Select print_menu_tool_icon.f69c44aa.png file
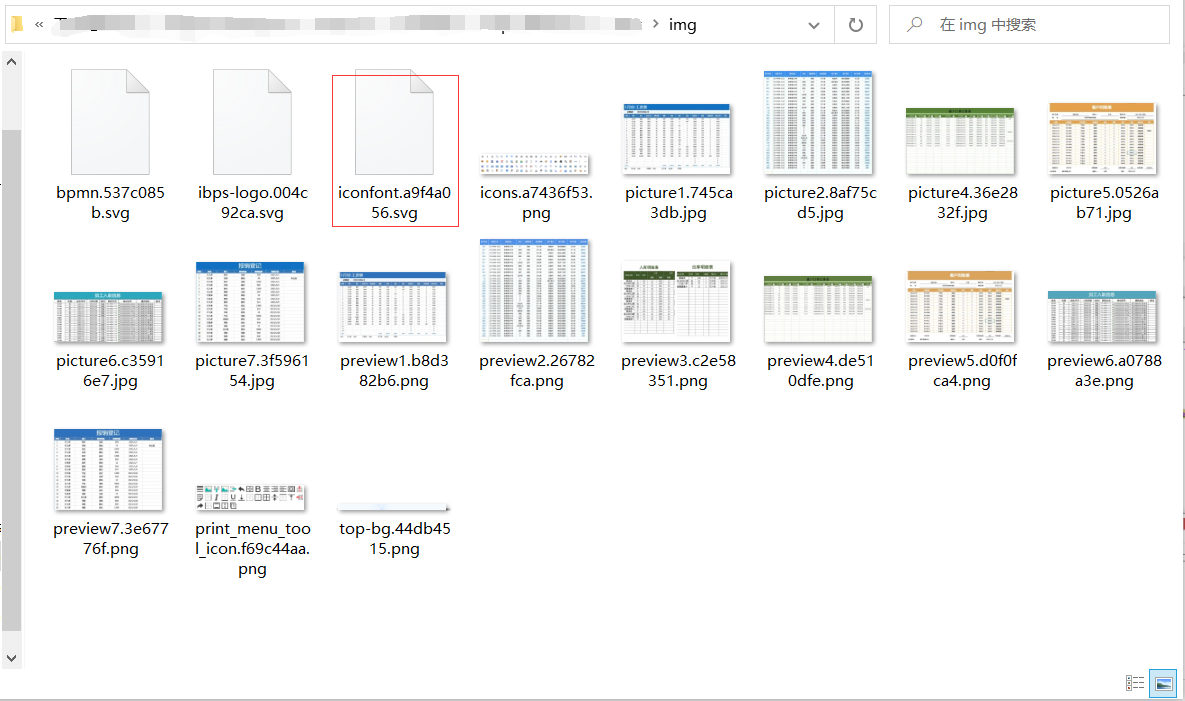Image resolution: width=1185 pixels, height=701 pixels. tap(252, 497)
